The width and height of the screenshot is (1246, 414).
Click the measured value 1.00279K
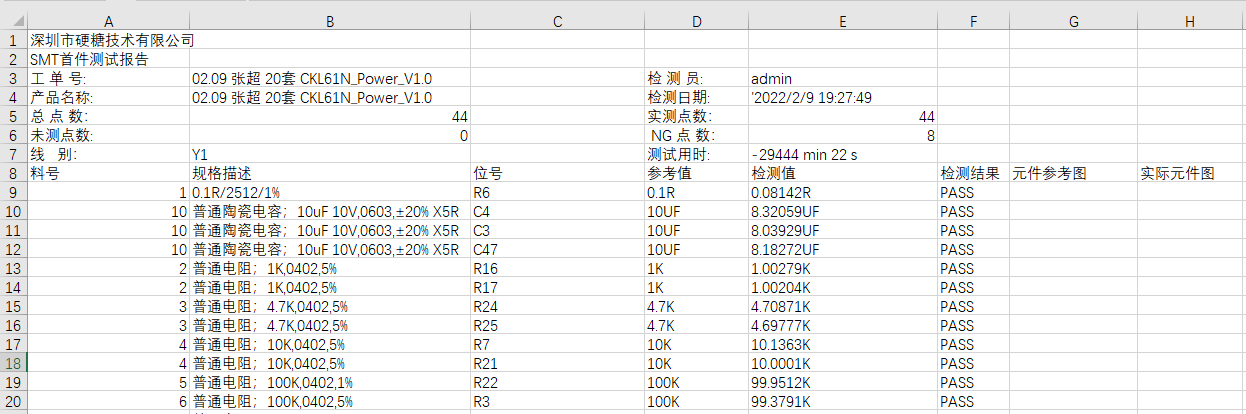click(843, 268)
